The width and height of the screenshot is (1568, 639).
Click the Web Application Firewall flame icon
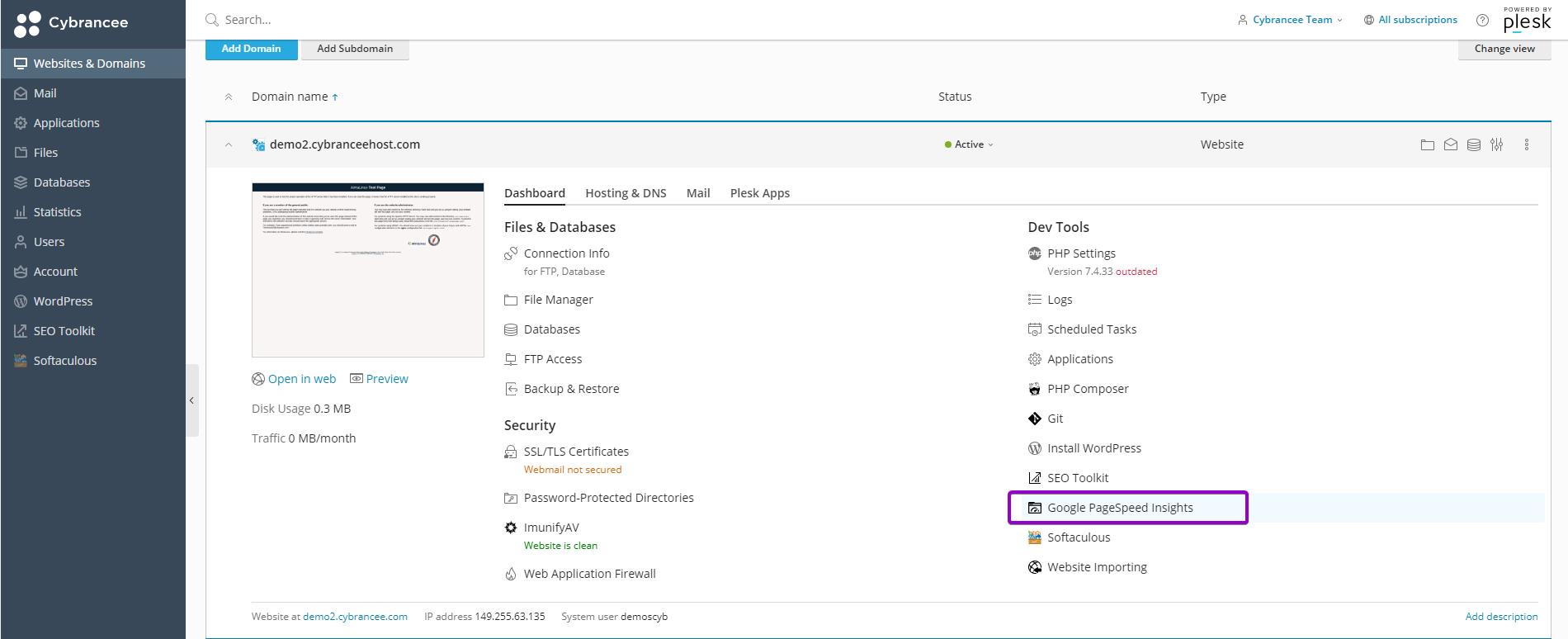coord(511,574)
